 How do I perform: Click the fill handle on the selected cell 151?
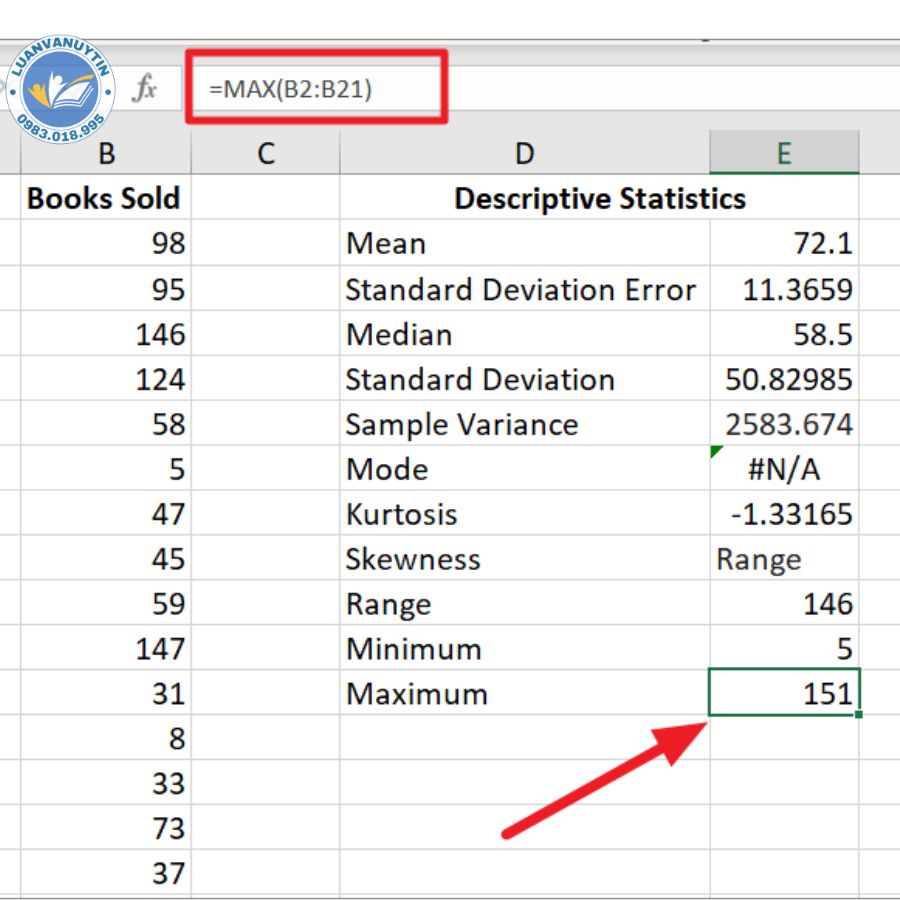(858, 714)
